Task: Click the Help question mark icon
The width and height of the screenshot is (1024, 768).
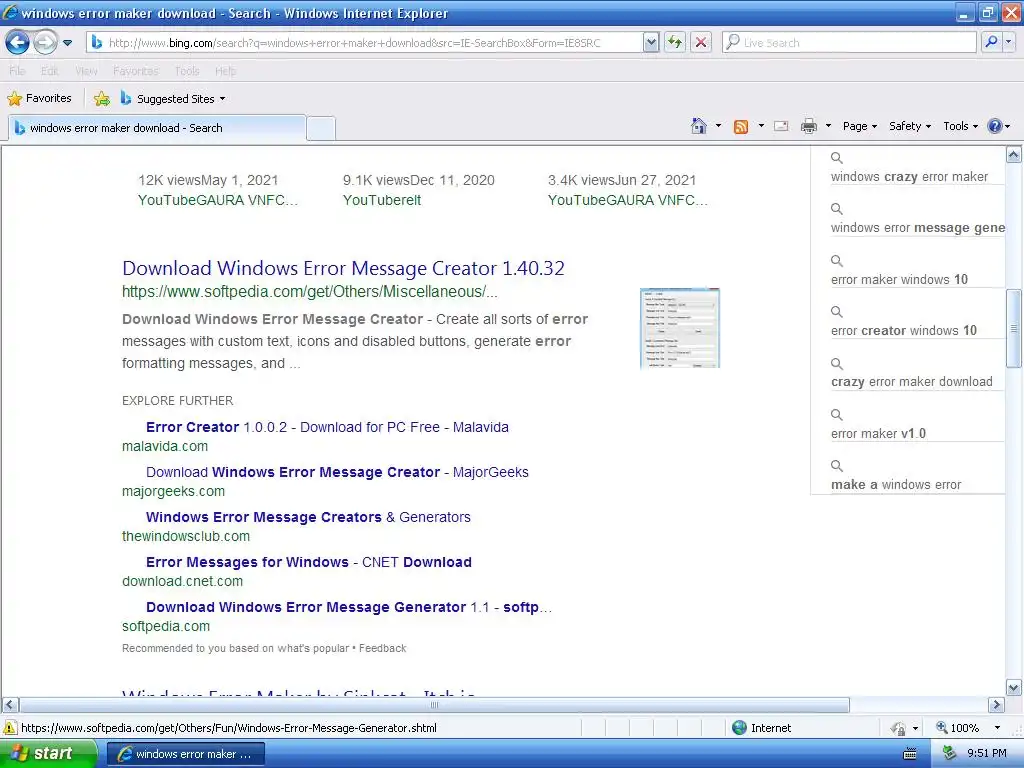Action: (x=995, y=126)
